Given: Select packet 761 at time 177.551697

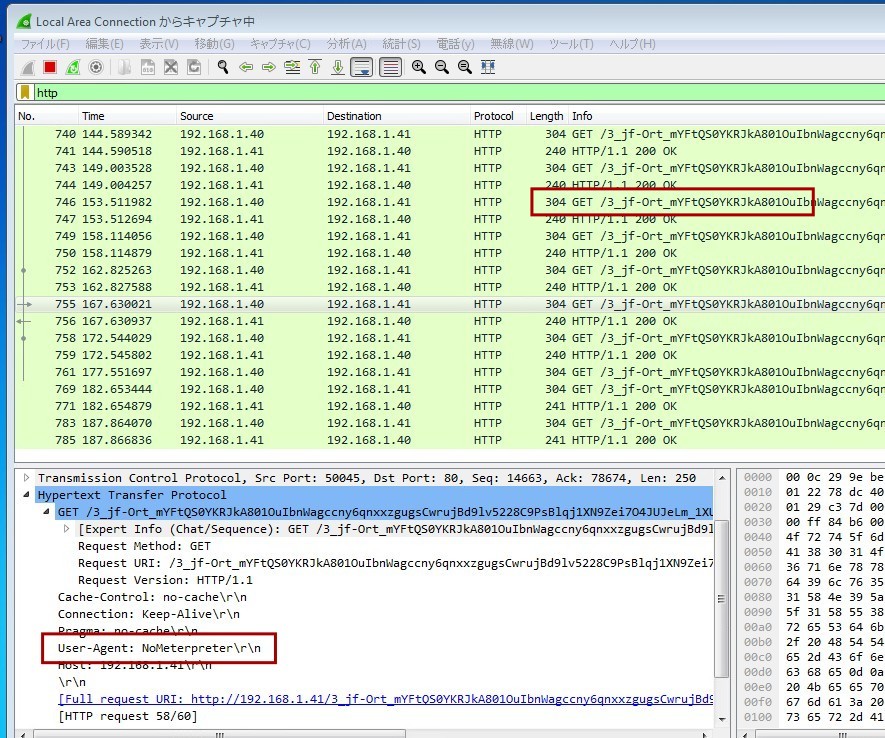Looking at the screenshot, I should point(450,372).
